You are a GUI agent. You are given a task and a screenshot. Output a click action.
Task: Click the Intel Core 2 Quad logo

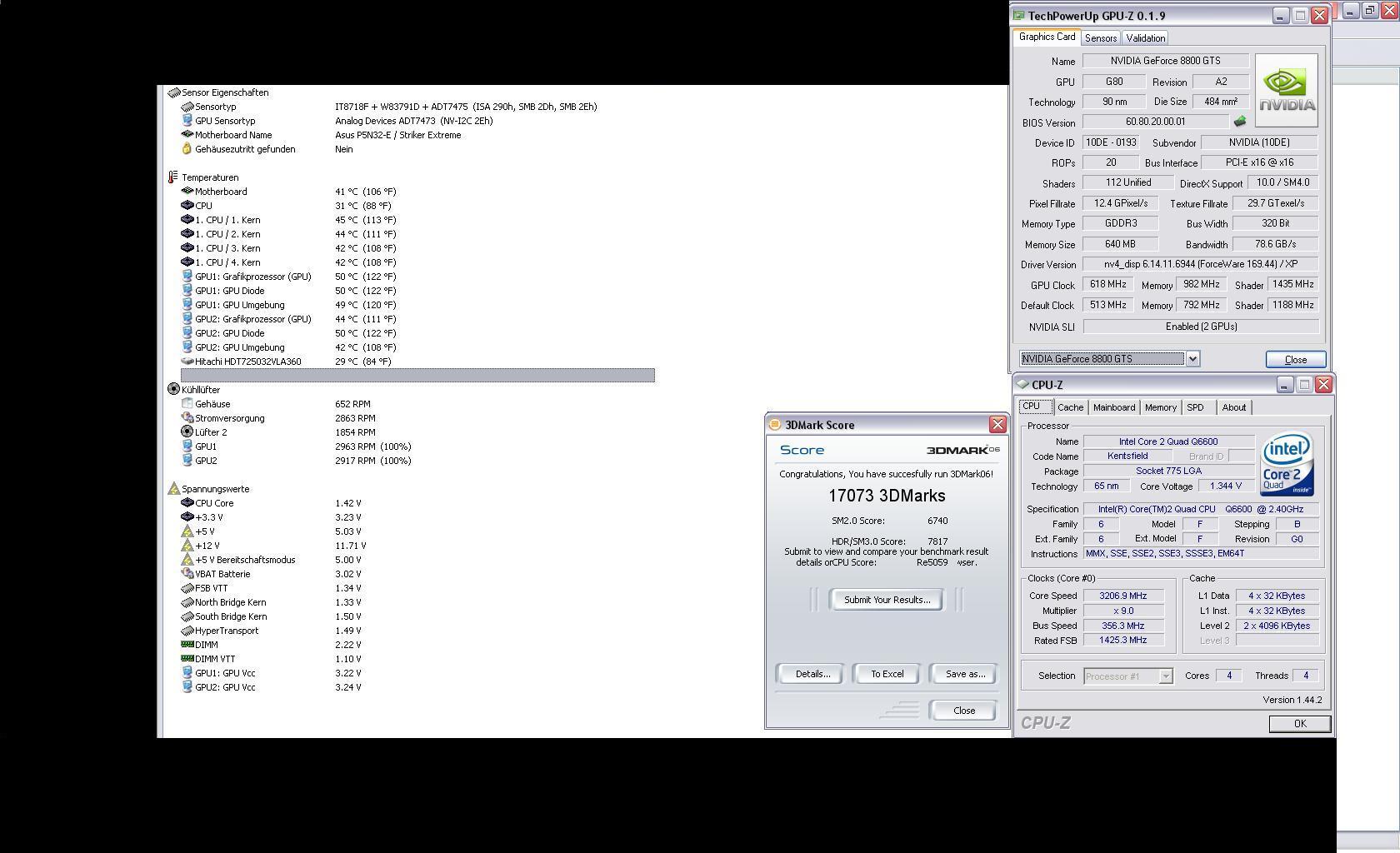pos(1287,463)
